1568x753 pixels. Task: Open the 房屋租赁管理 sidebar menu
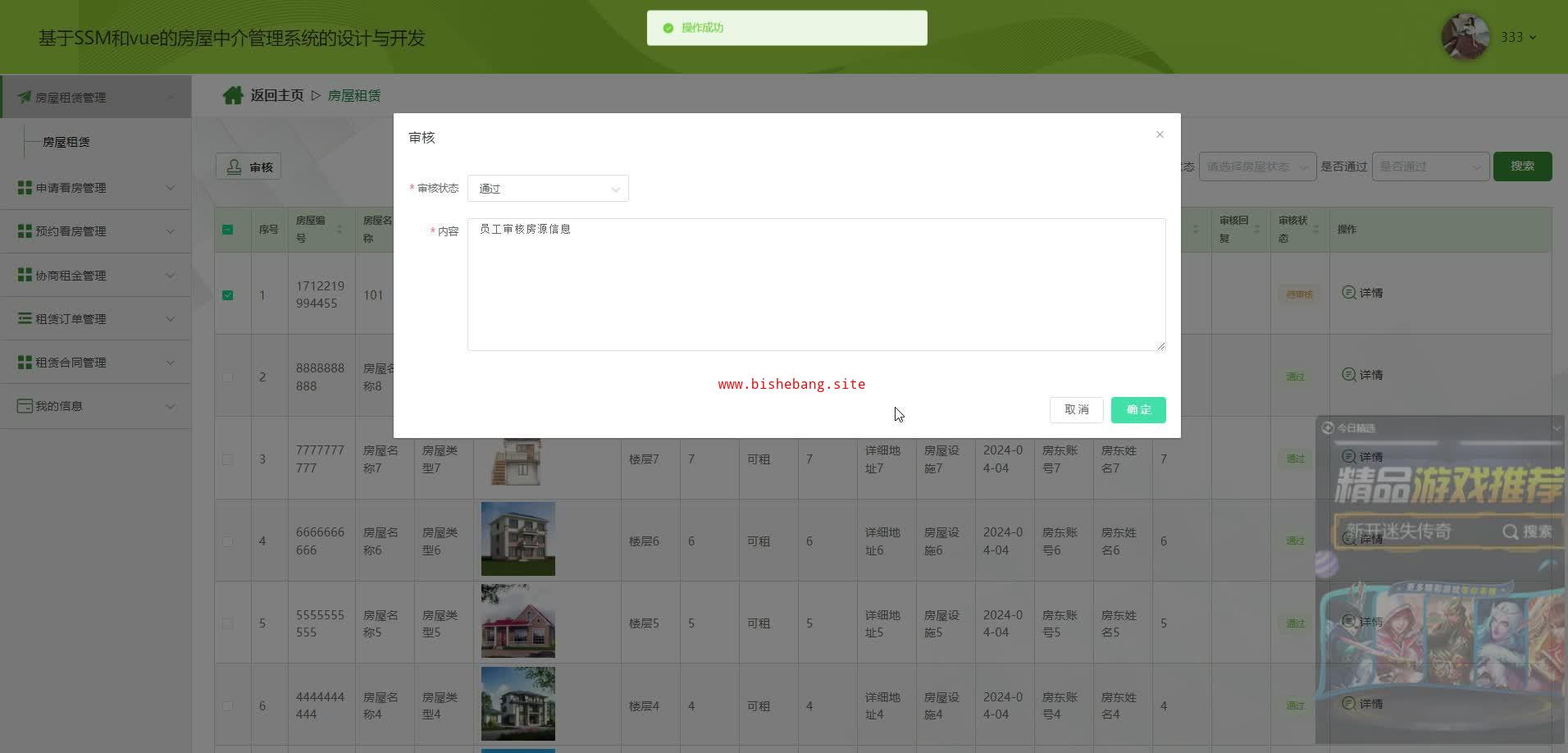[x=96, y=97]
